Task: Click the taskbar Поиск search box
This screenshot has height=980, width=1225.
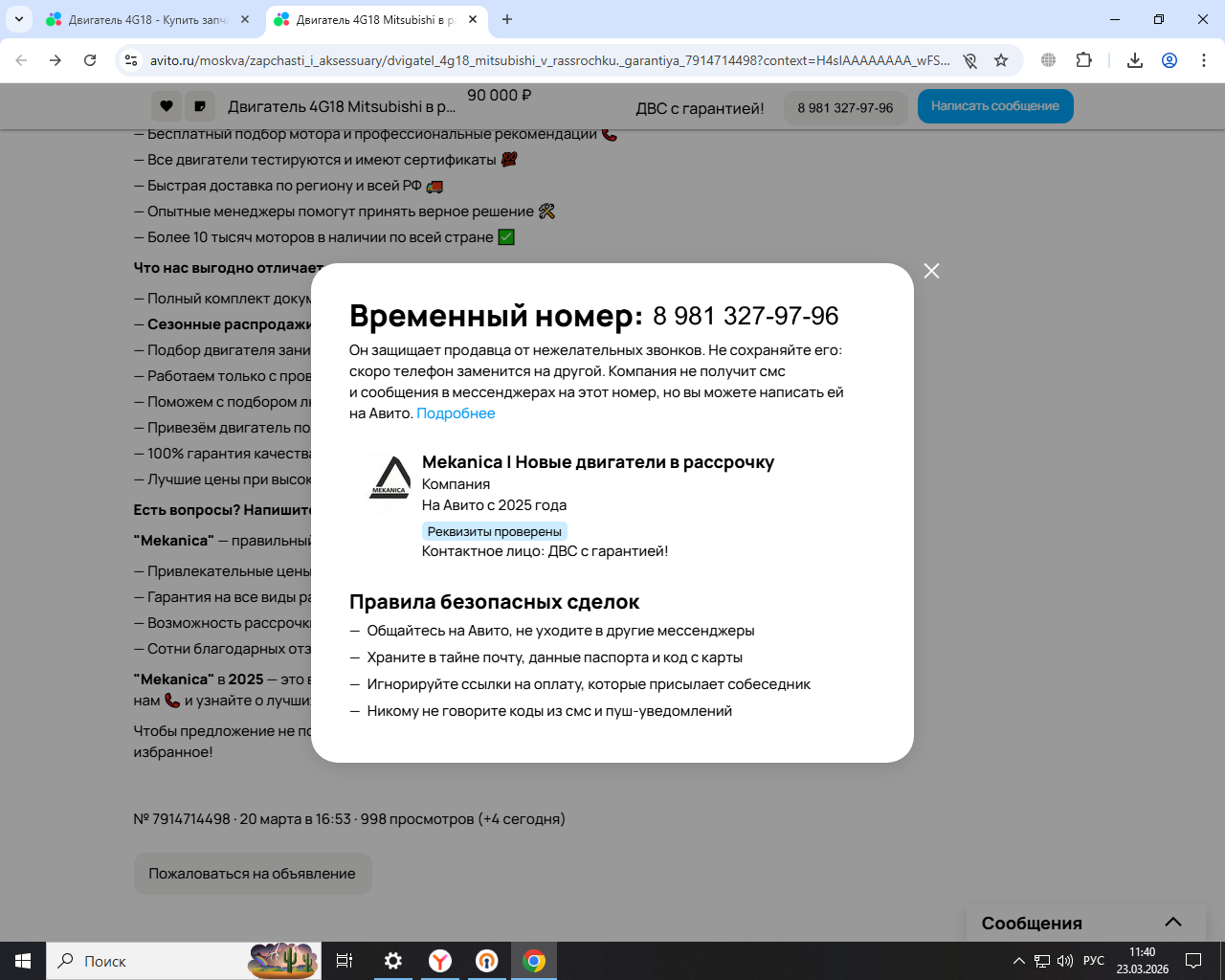Action: pyautogui.click(x=184, y=961)
